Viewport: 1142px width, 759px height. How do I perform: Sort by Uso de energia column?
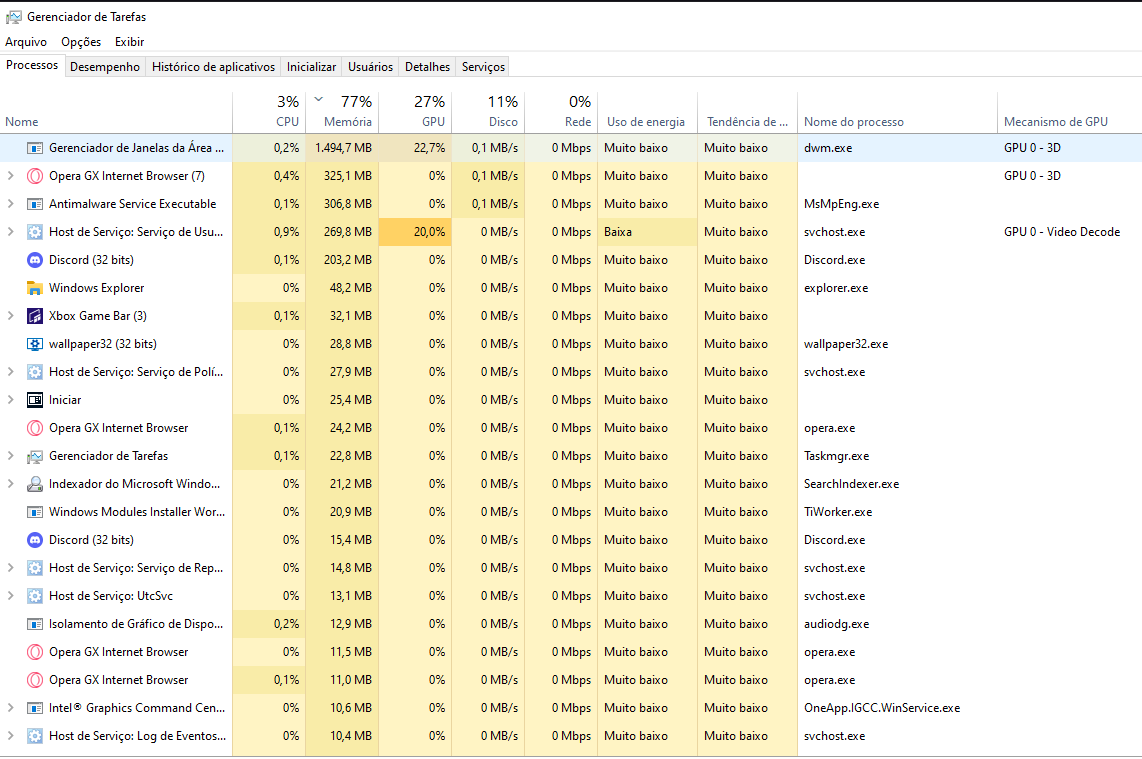[x=647, y=111]
